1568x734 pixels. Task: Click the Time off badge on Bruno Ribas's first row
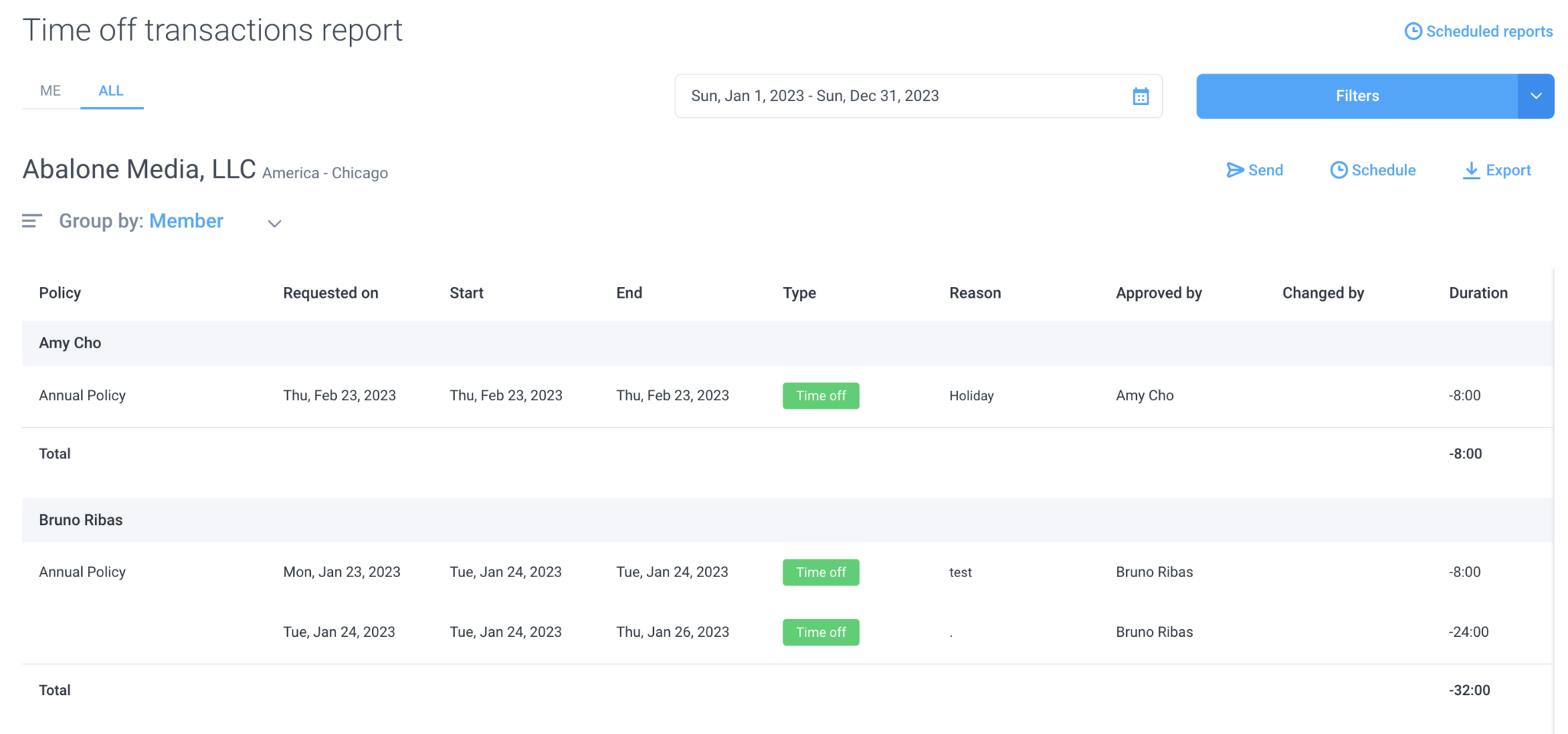click(821, 572)
